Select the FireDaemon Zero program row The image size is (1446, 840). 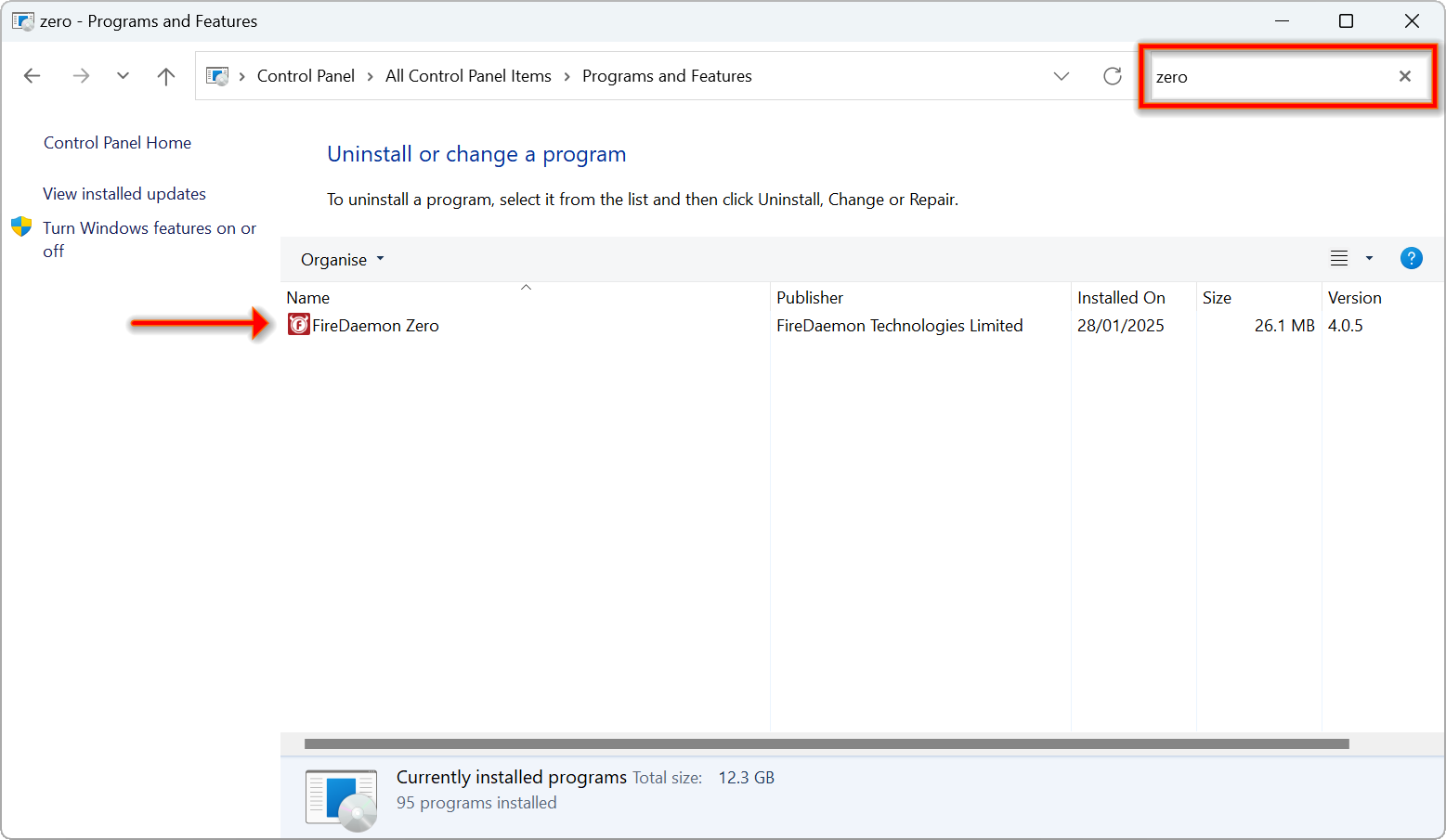coord(862,326)
